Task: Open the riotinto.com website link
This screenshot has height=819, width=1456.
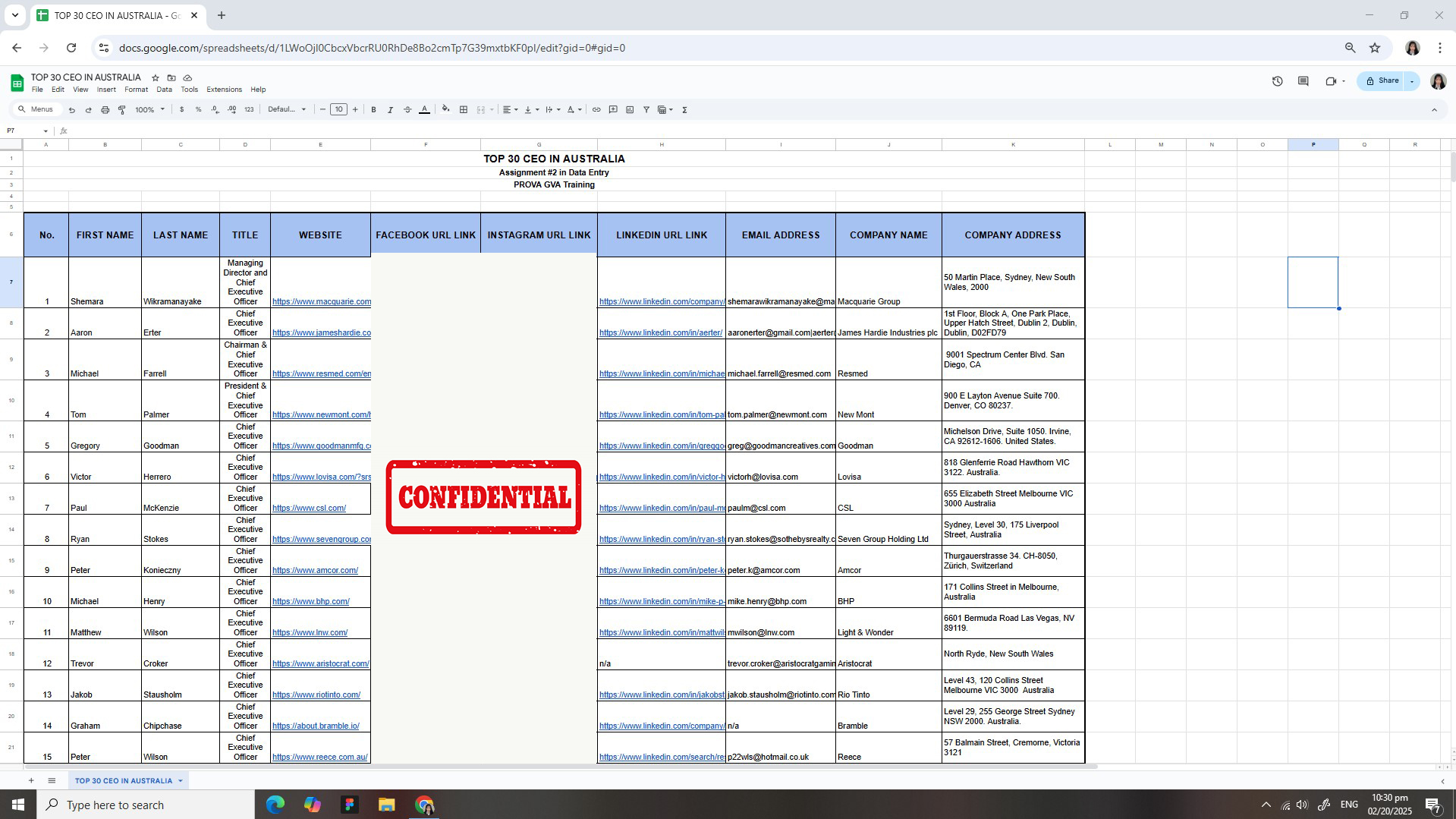Action: 316,695
